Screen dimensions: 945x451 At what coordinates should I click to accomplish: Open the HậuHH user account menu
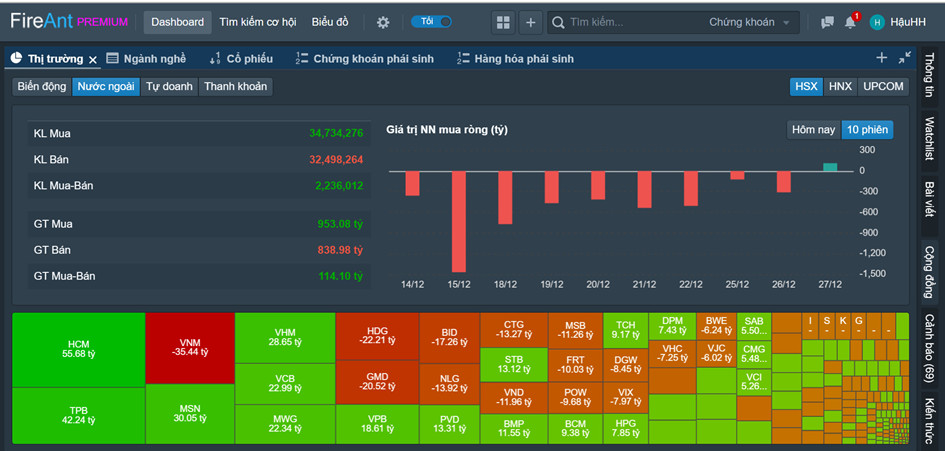point(897,22)
